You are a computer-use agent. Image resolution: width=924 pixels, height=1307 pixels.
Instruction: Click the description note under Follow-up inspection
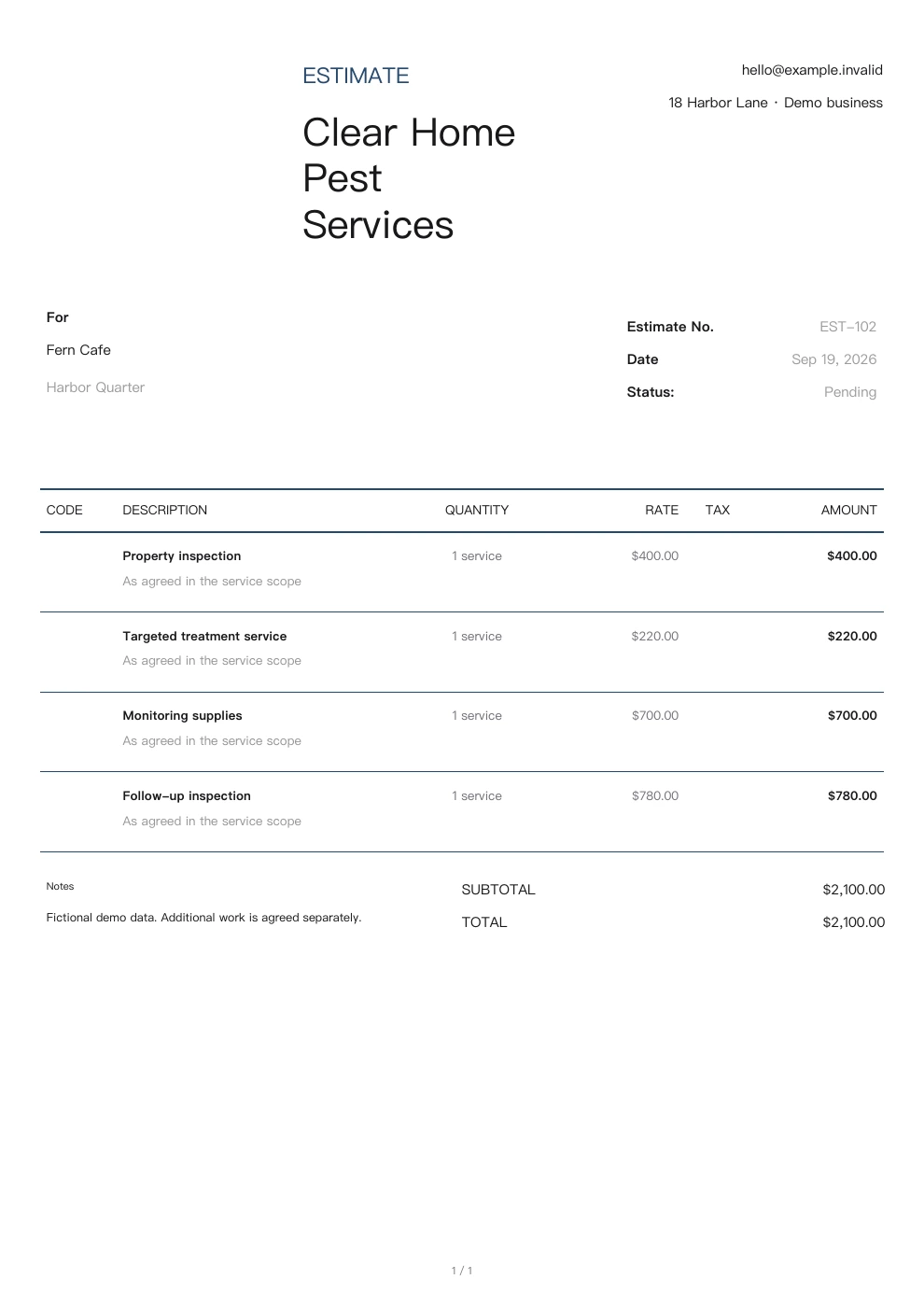tap(212, 821)
